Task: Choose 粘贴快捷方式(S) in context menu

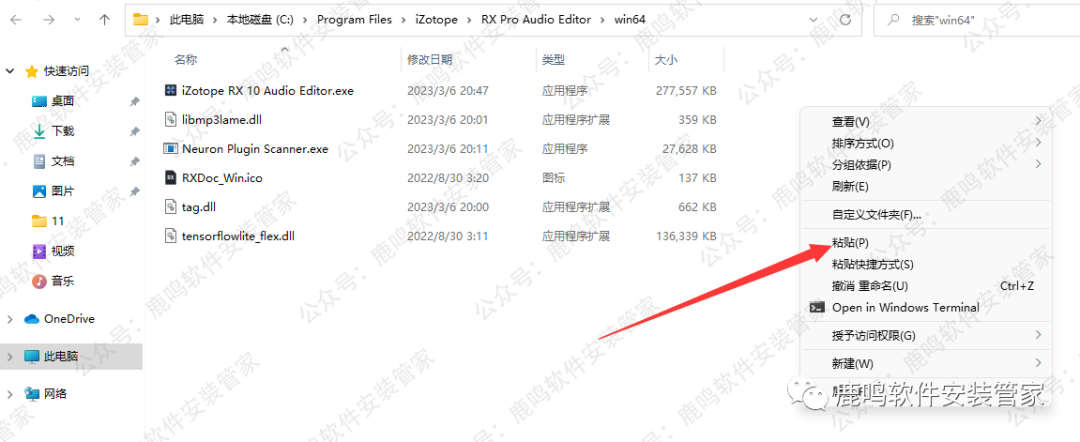Action: click(x=925, y=264)
